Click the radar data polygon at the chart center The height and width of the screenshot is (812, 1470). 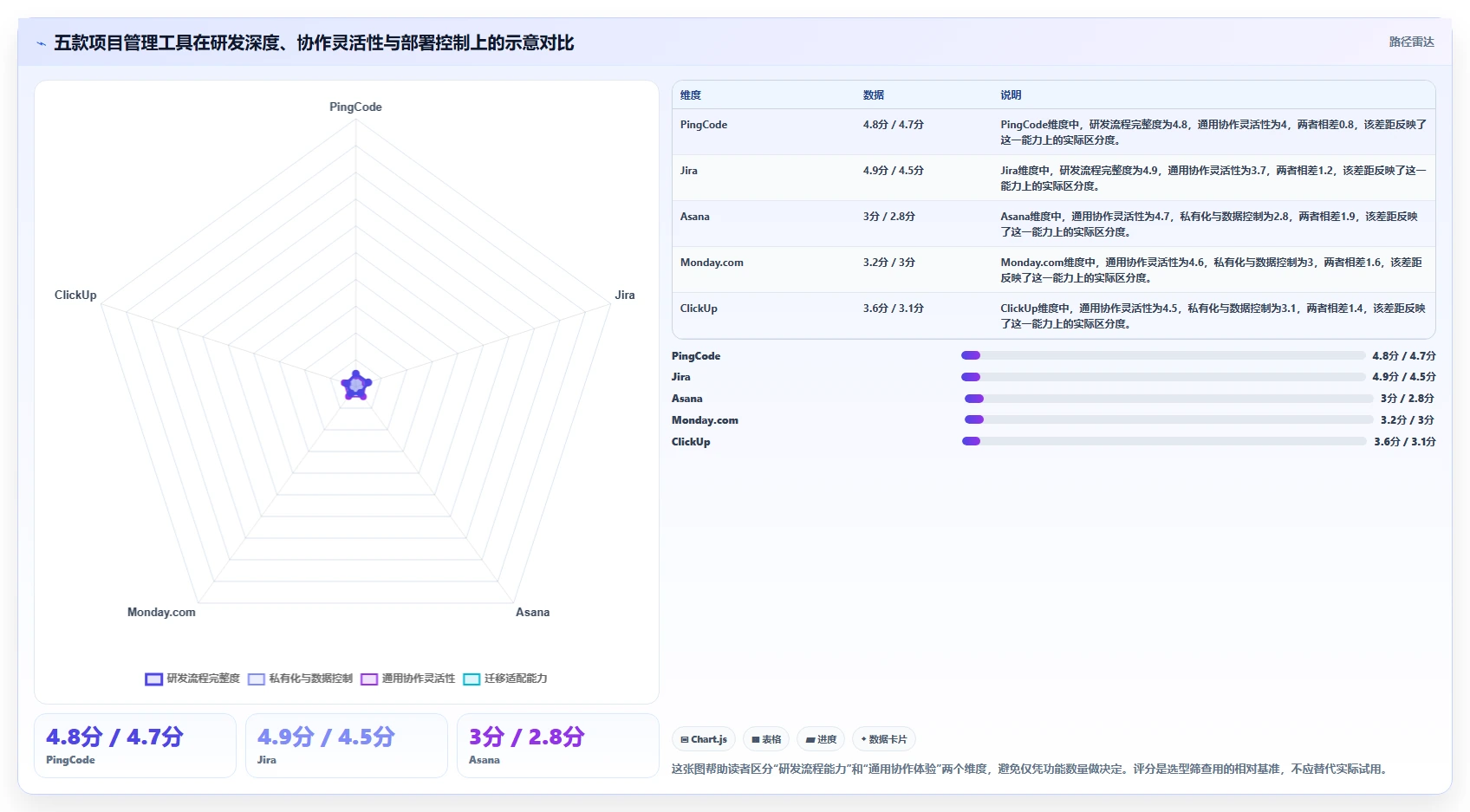point(356,386)
